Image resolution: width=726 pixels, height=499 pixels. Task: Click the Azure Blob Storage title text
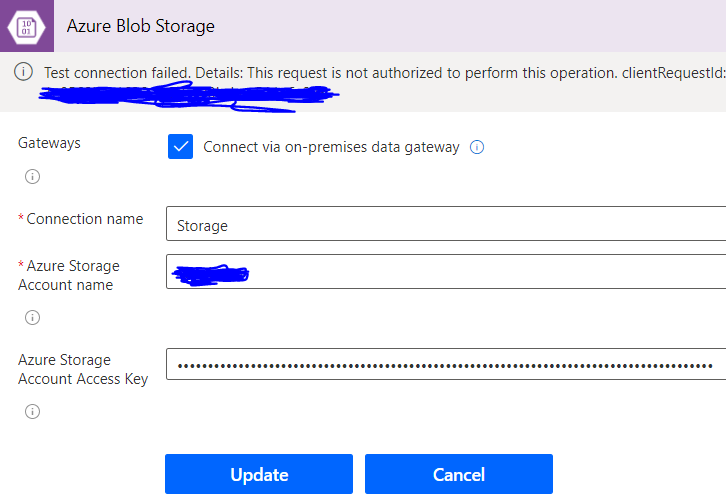point(141,26)
